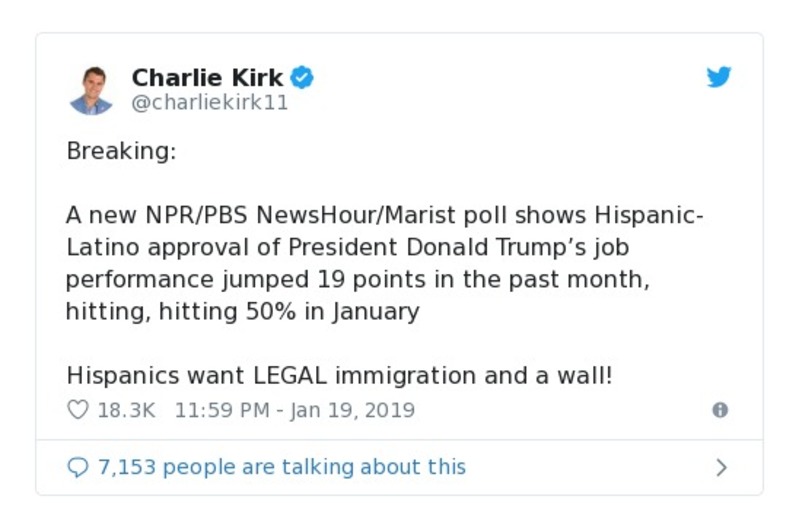Image resolution: width=799 pixels, height=531 pixels.
Task: Open the 11:59 PM - Jan 19, 2019 timestamp
Action: pyautogui.click(x=294, y=410)
